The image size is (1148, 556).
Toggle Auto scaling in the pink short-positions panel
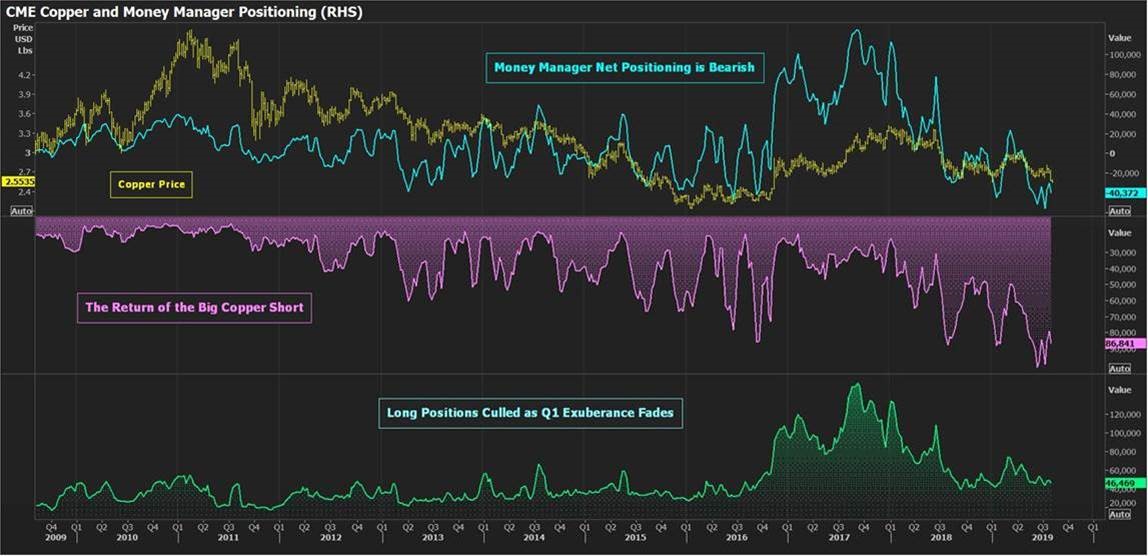1119,368
